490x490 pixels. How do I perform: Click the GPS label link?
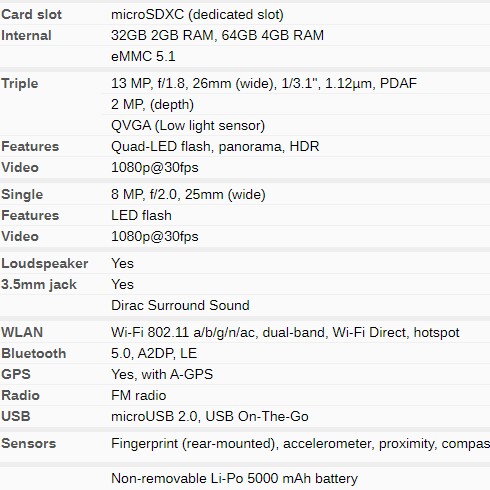click(16, 374)
